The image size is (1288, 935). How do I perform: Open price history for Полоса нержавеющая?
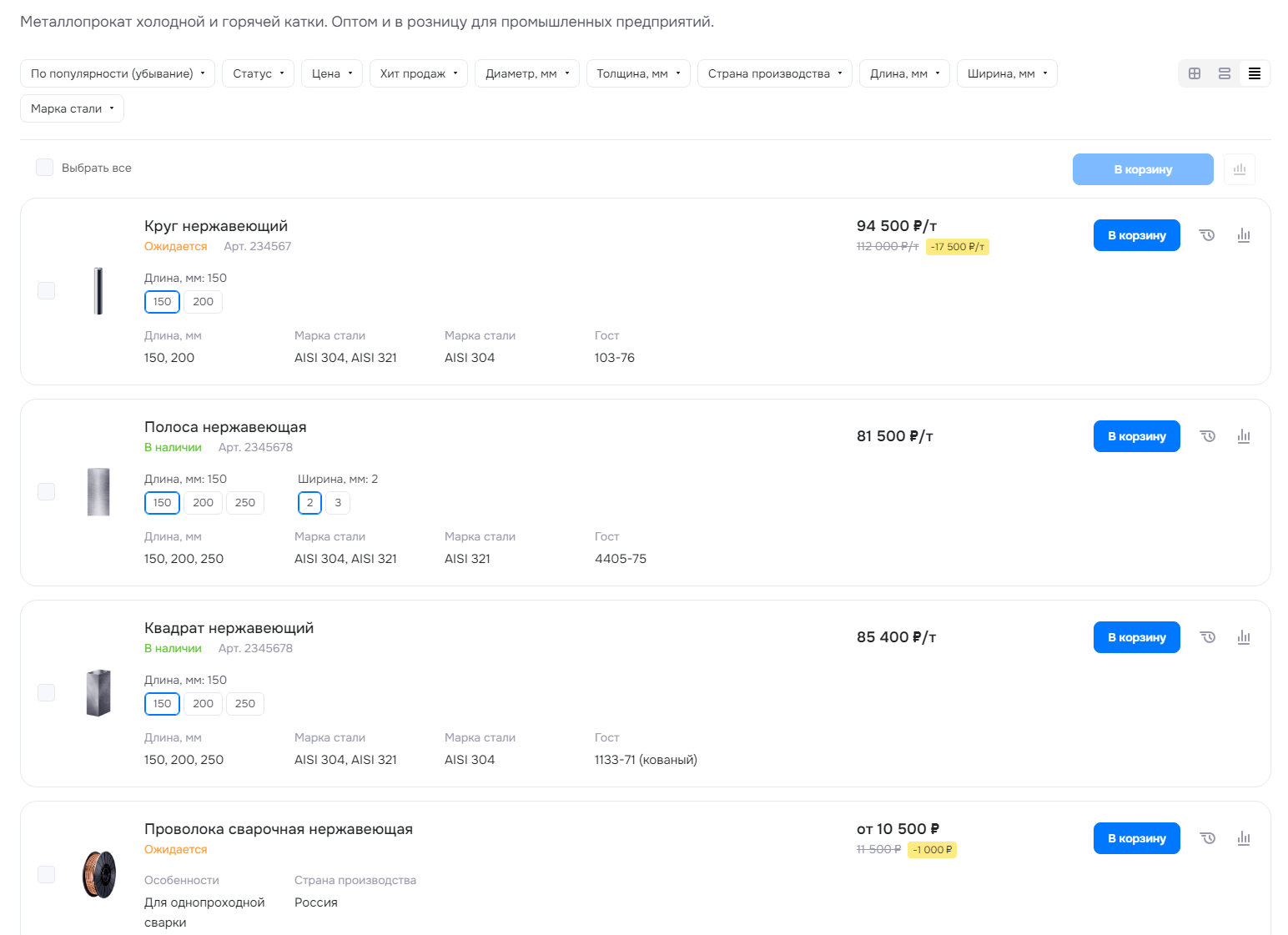point(1207,436)
